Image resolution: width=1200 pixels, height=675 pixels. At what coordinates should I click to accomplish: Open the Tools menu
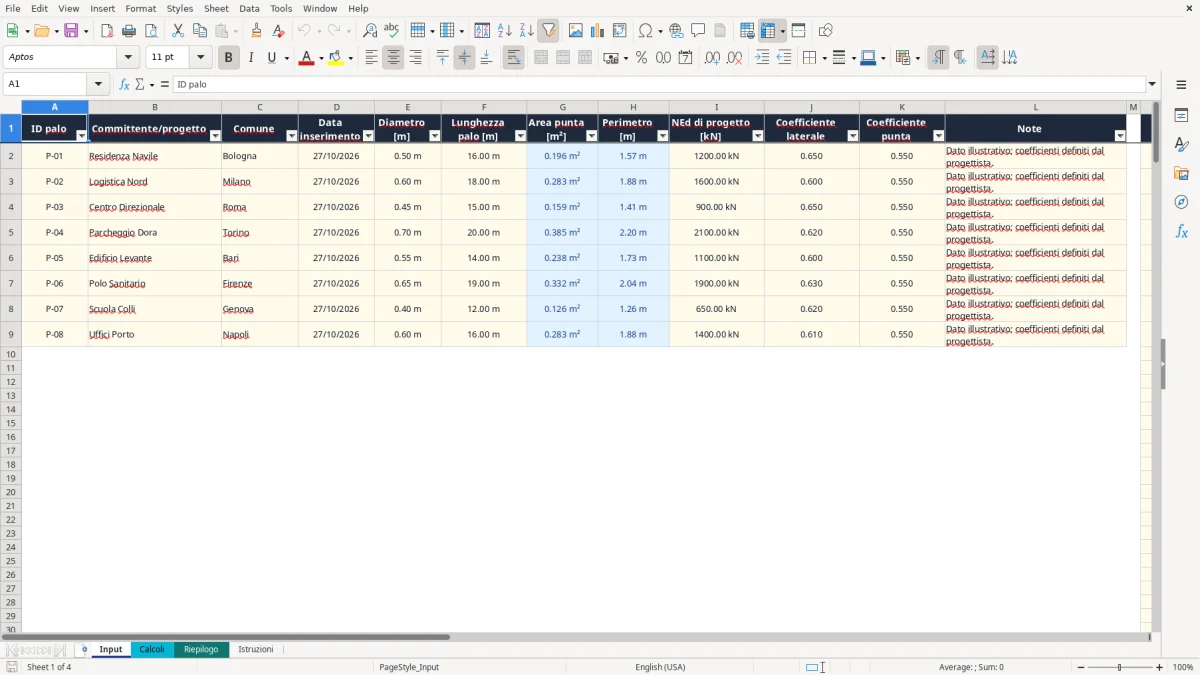pos(281,8)
